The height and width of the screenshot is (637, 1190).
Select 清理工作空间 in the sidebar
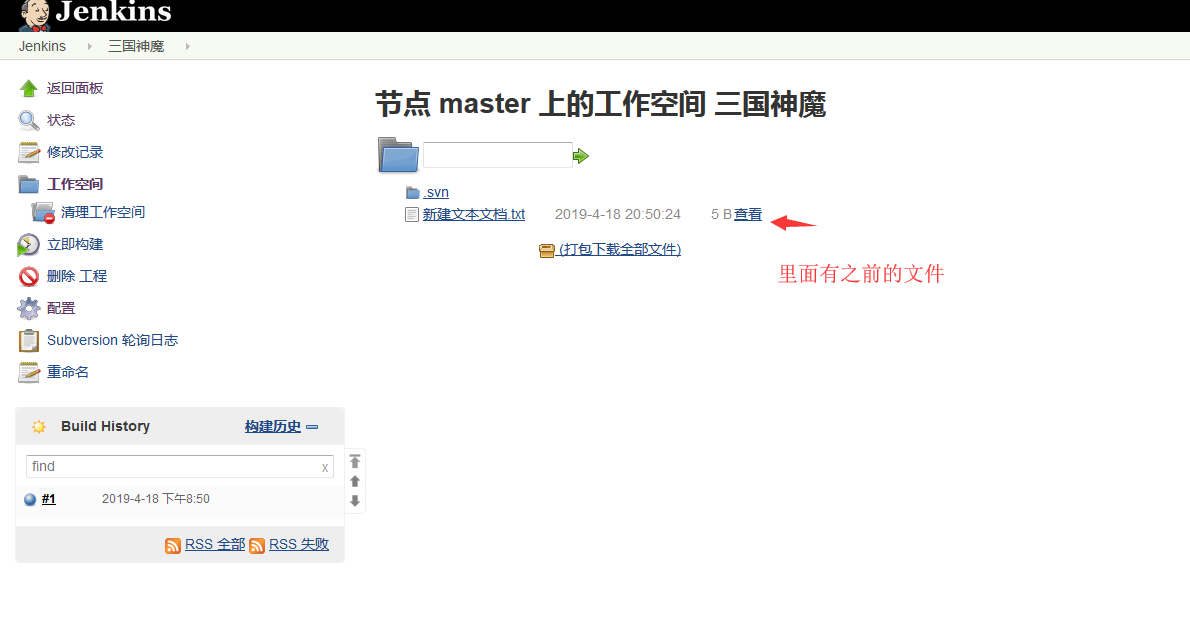(102, 212)
